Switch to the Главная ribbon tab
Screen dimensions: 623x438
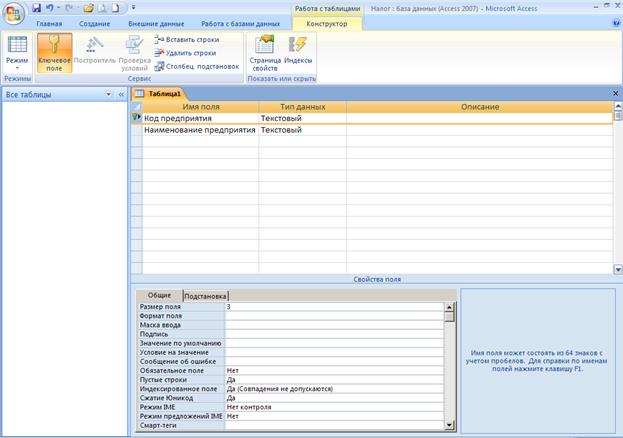tap(49, 24)
